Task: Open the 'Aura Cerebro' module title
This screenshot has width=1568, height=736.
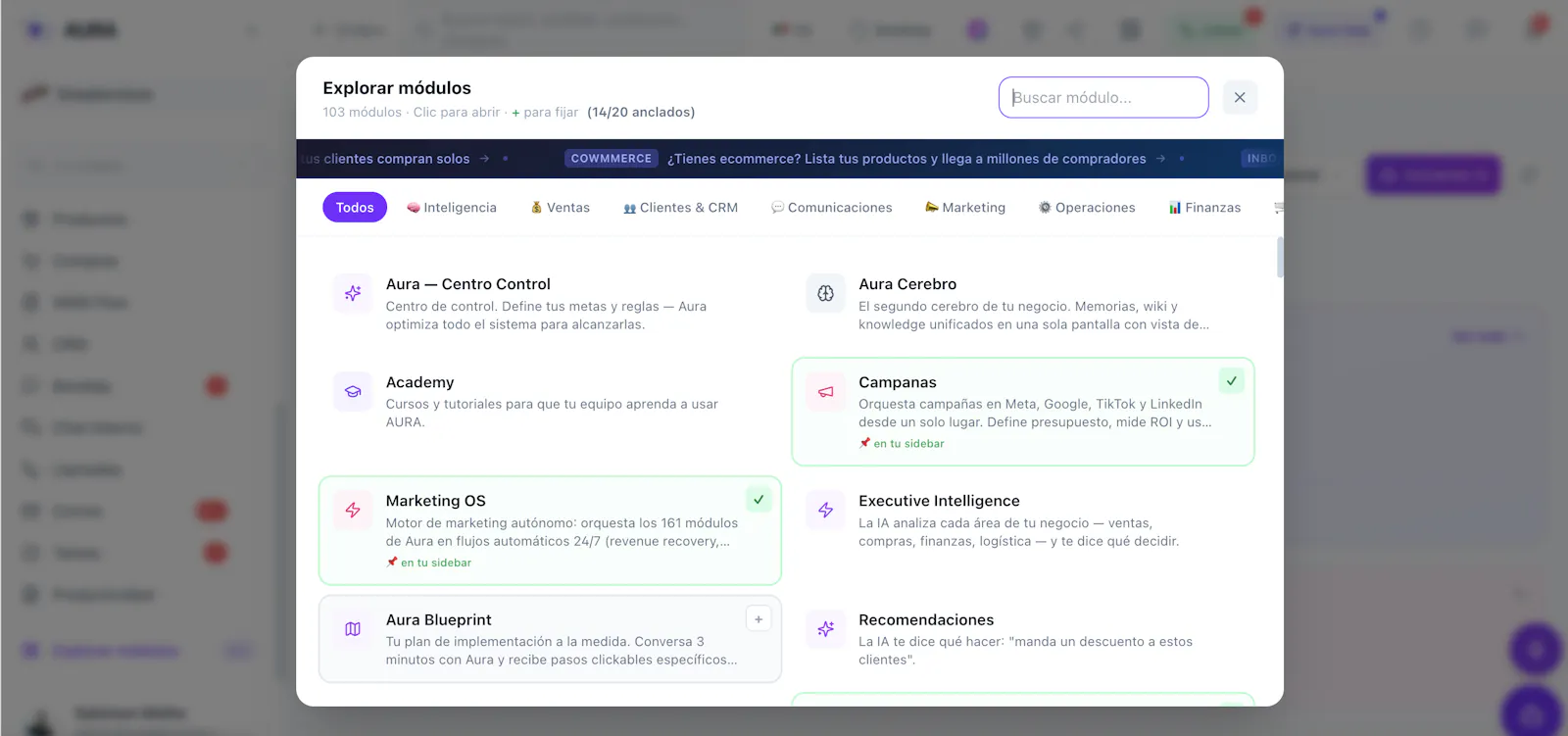Action: tap(907, 284)
